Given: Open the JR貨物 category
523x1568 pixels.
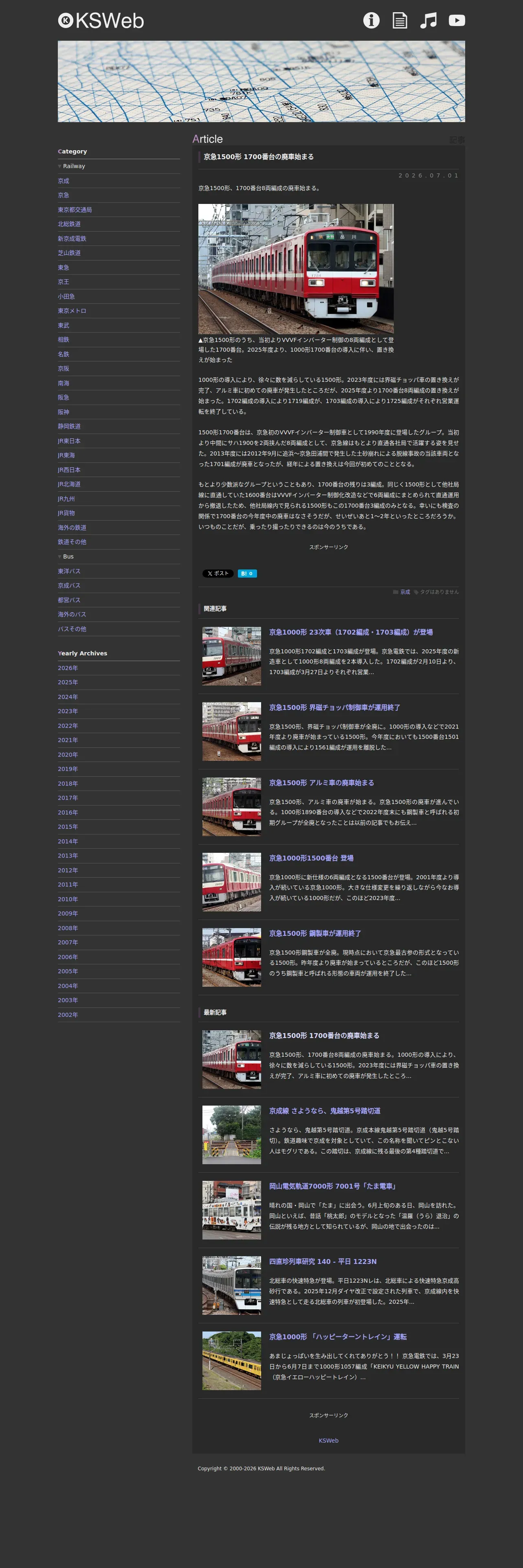Looking at the screenshot, I should coord(66,513).
